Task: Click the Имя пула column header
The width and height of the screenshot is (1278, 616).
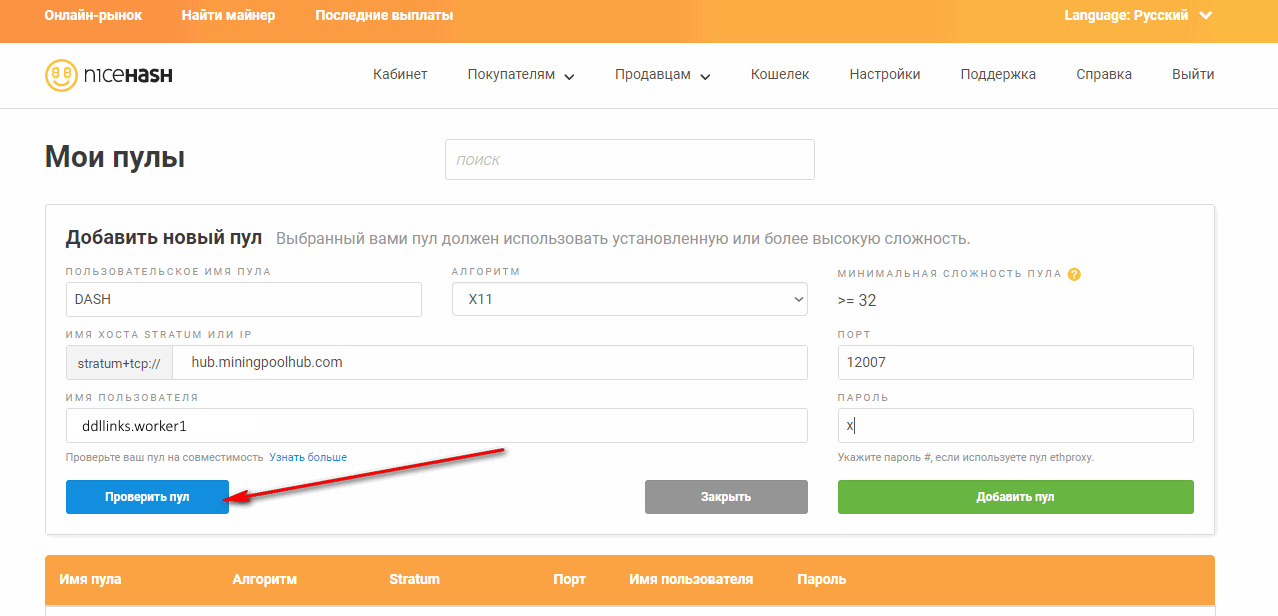Action: click(x=90, y=579)
